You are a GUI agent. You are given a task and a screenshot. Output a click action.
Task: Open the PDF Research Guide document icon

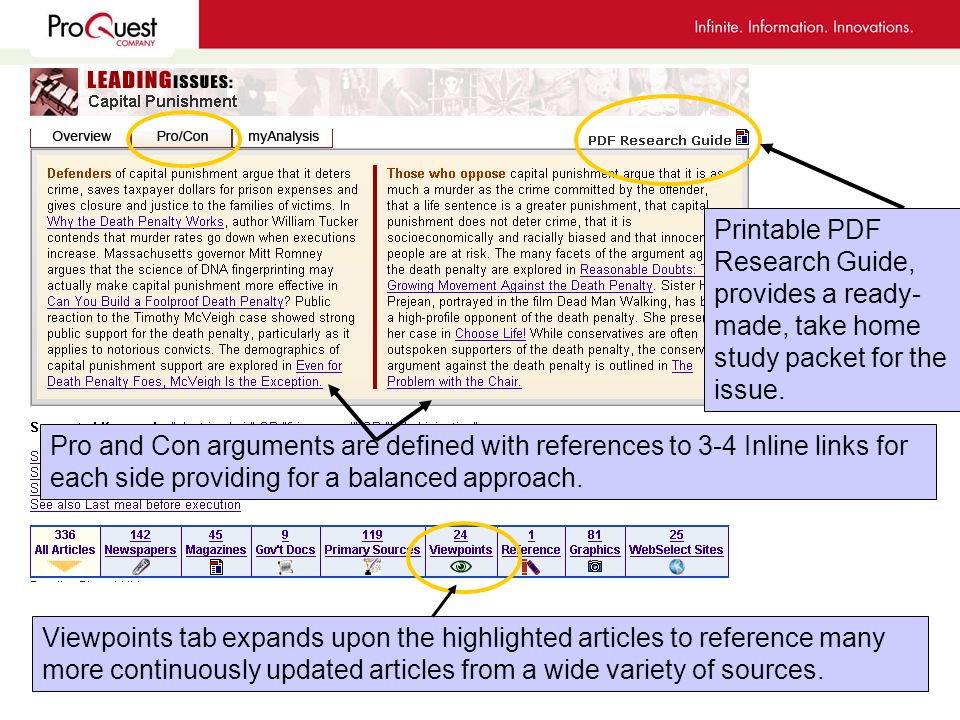pyautogui.click(x=742, y=137)
